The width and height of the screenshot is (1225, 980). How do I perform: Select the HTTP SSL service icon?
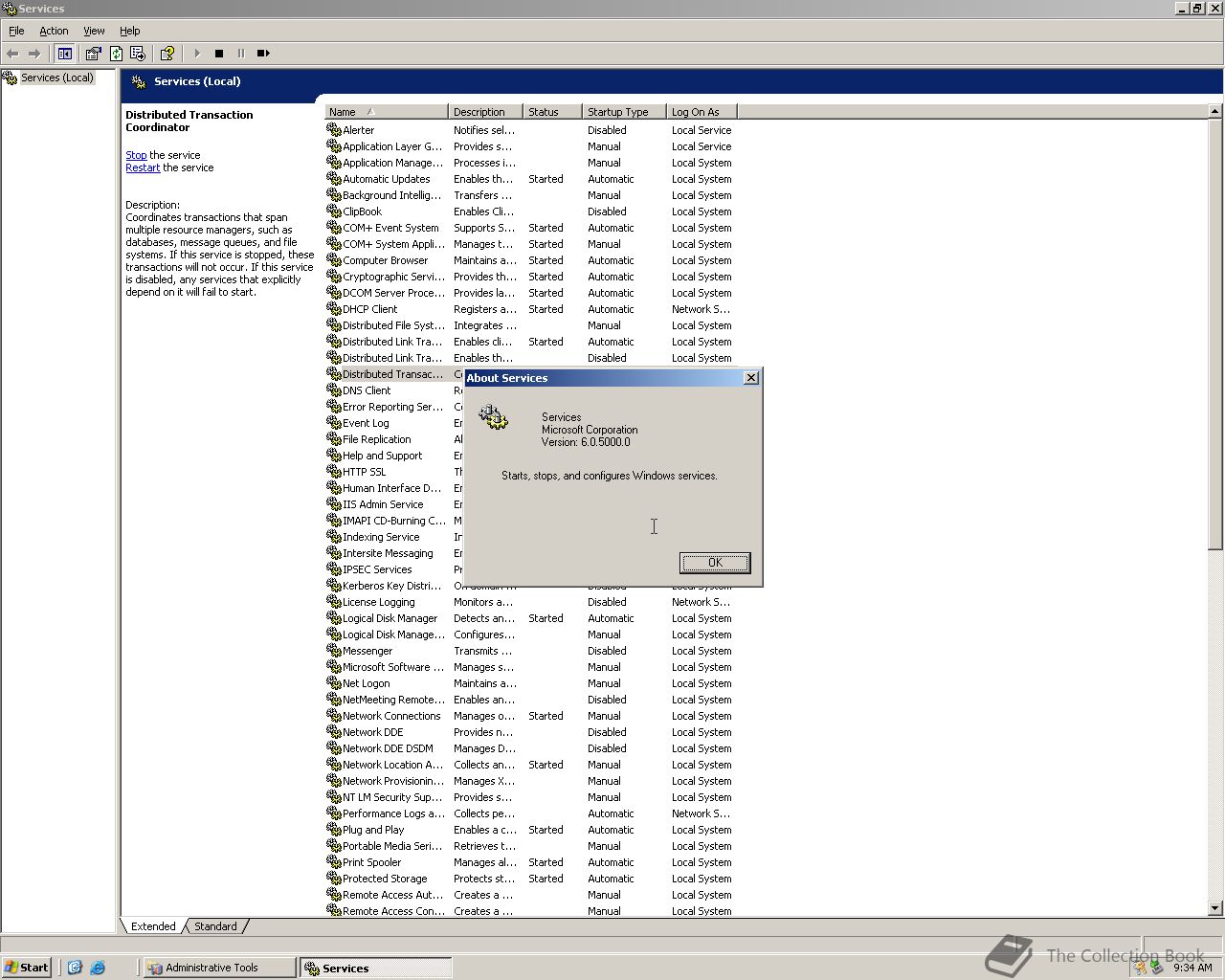334,471
